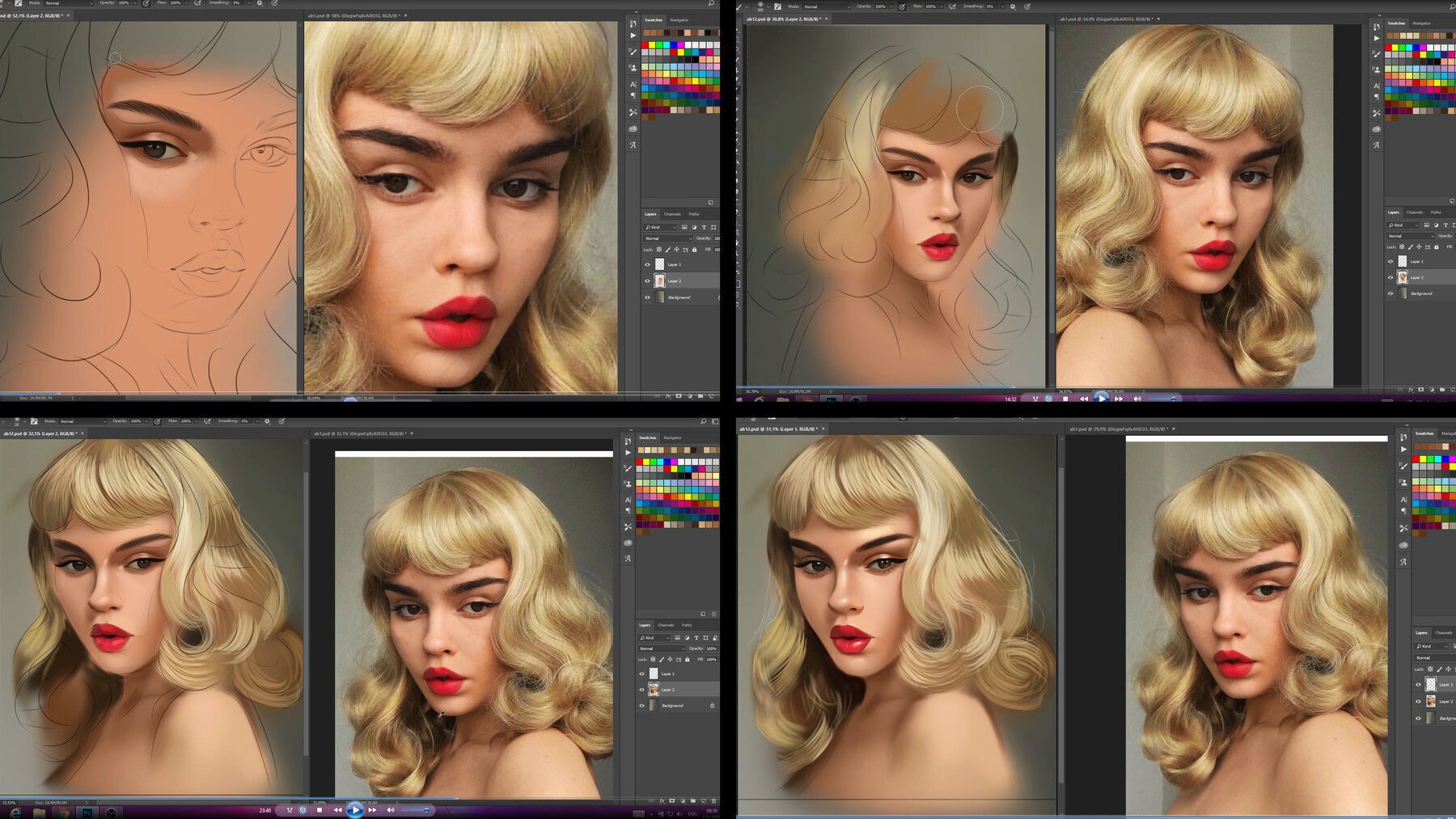Click lock position icon in 52,1% window
The image size is (1456, 819).
677,249
